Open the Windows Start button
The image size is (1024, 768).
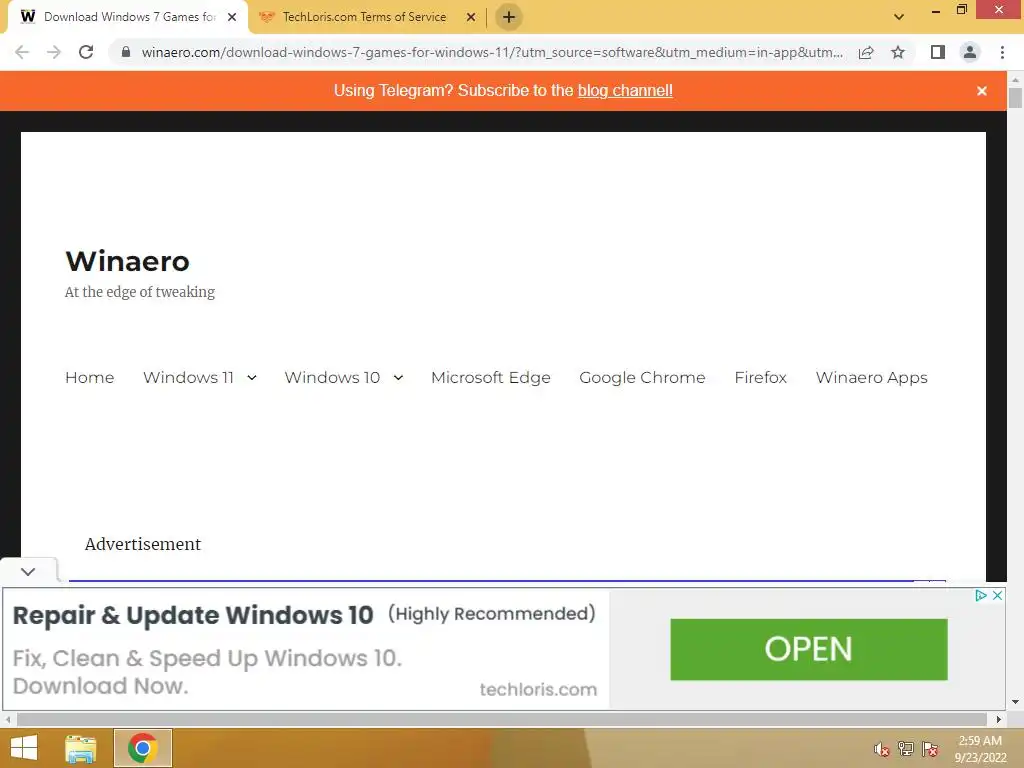[x=24, y=748]
